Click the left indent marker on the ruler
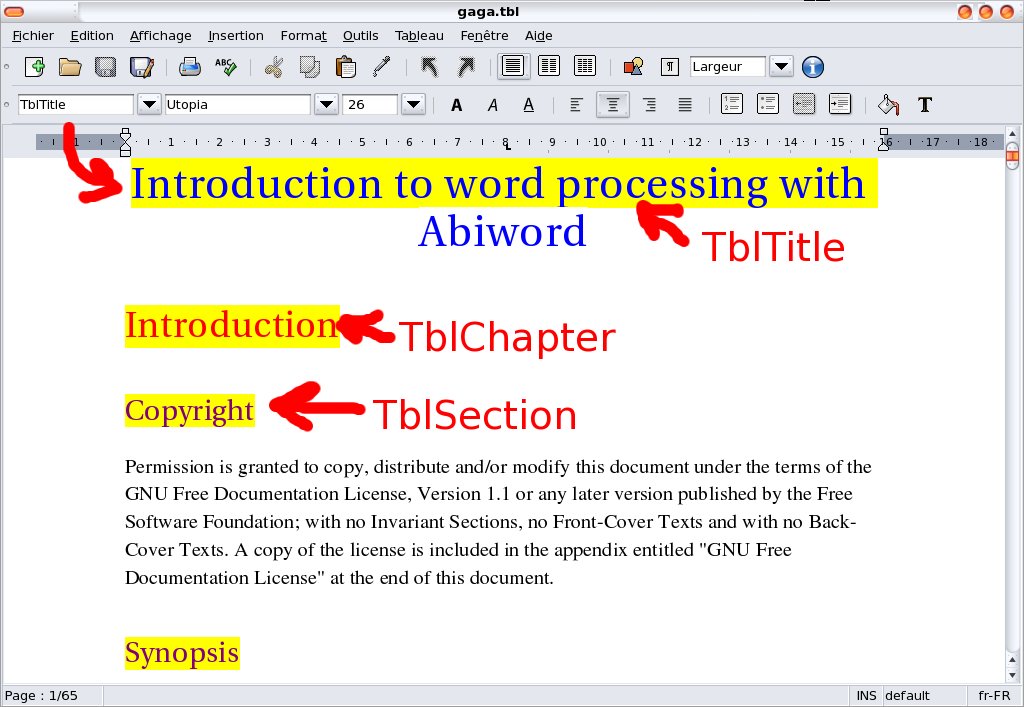 click(x=125, y=142)
